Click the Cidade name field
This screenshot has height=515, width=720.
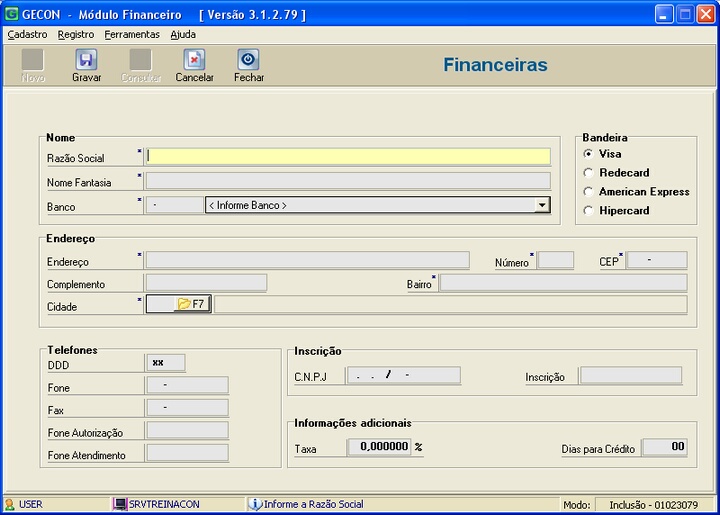tap(451, 304)
